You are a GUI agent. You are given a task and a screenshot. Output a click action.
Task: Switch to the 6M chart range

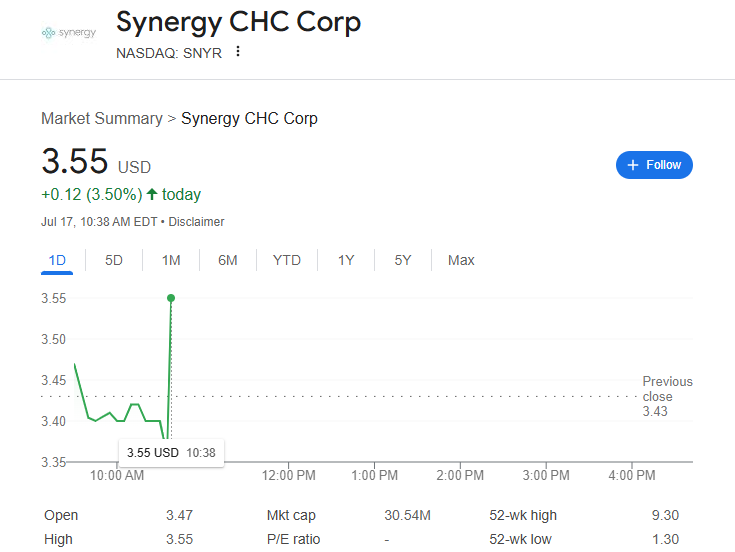coord(228,260)
